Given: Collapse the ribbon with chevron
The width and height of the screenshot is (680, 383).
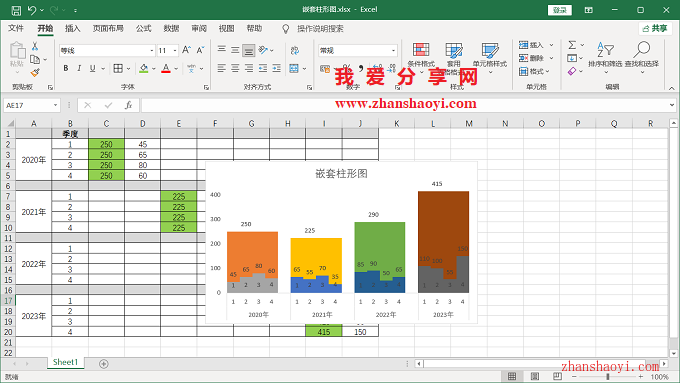Looking at the screenshot, I should click(x=672, y=88).
